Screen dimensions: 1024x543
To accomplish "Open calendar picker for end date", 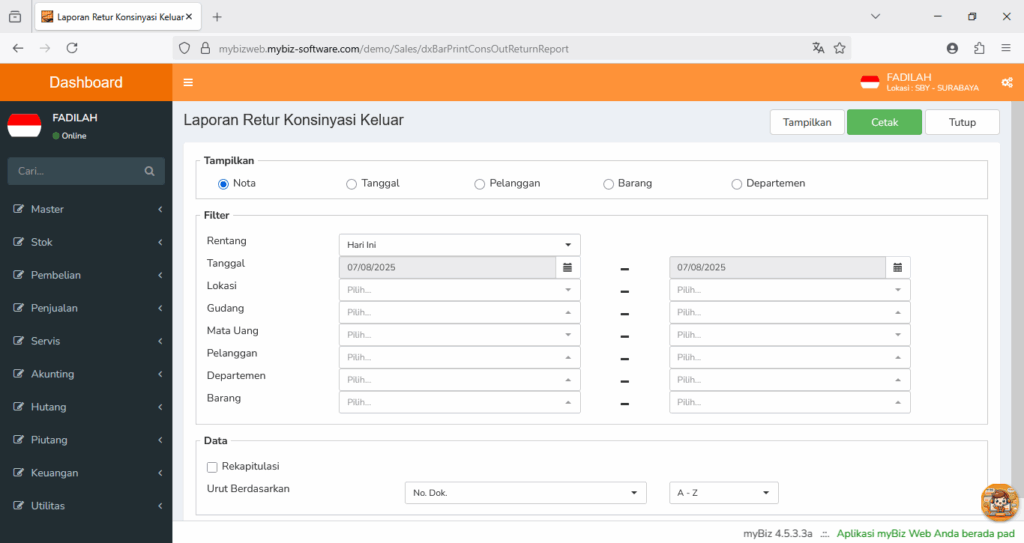I will tap(898, 267).
